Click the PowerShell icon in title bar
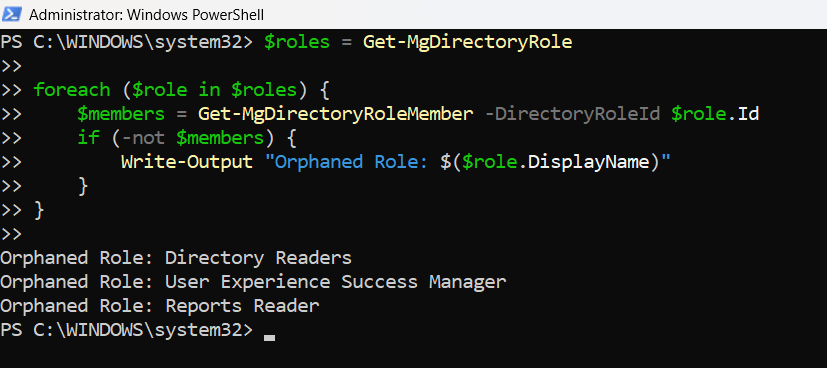This screenshot has height=368, width=827. click(12, 14)
